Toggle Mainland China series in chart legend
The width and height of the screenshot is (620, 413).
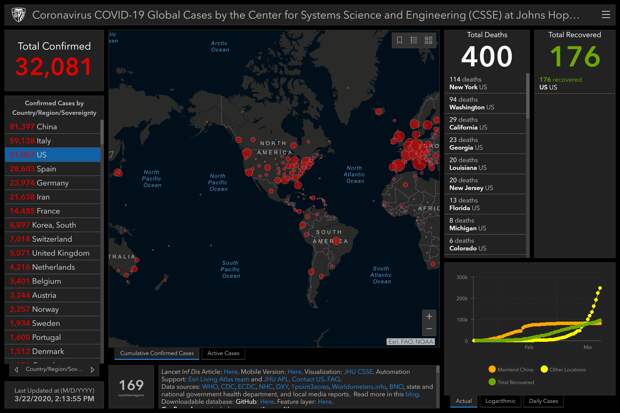click(511, 369)
